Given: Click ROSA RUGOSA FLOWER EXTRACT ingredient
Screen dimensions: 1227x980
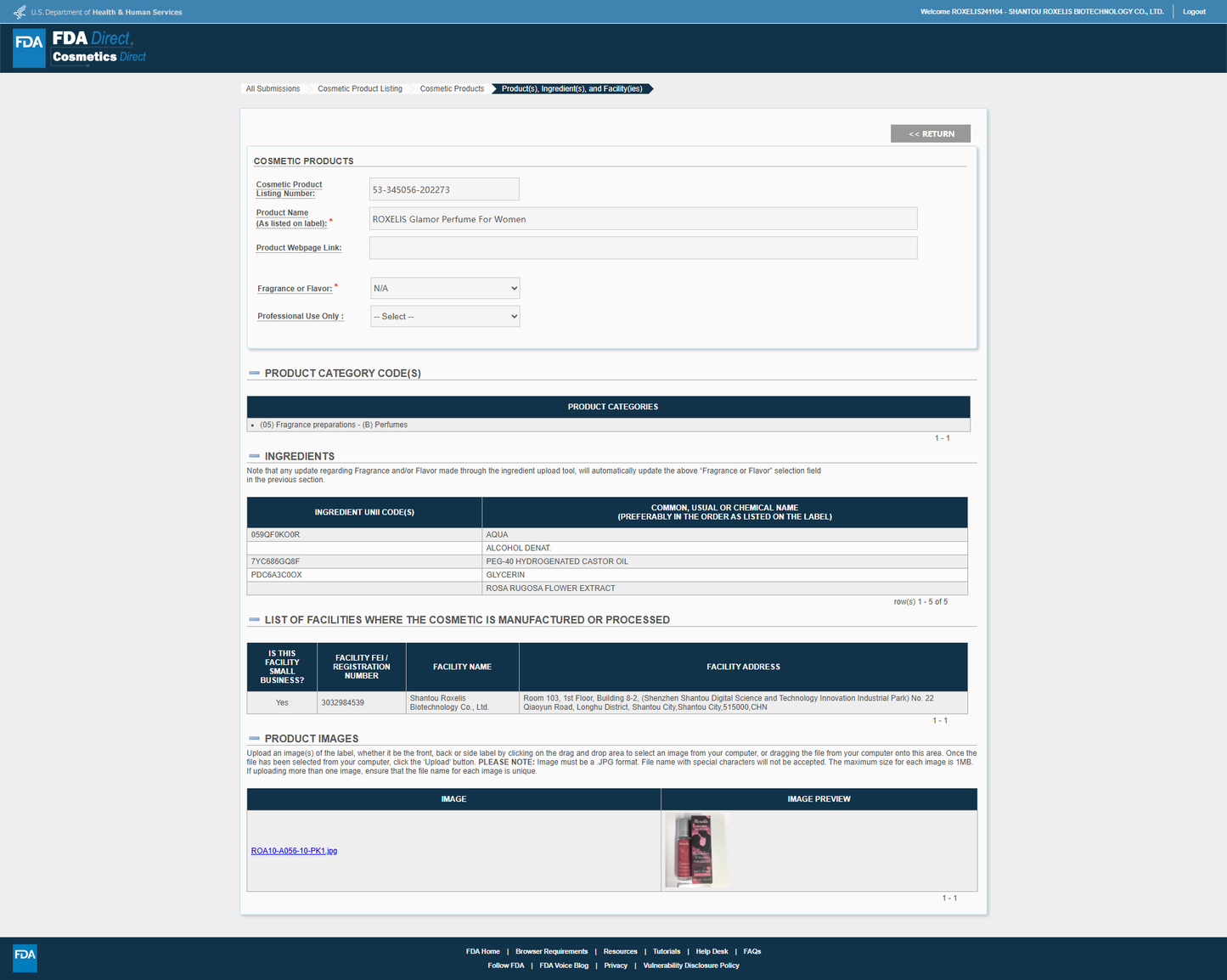Looking at the screenshot, I should 550,589.
